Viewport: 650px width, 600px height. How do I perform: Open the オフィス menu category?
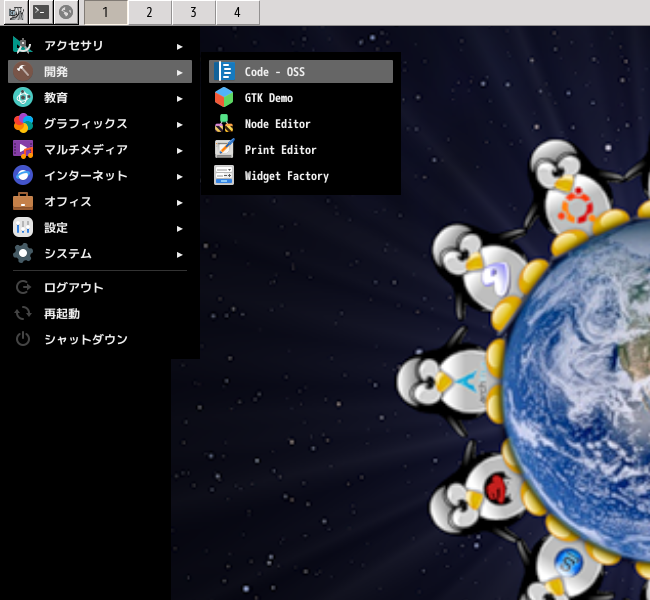(x=100, y=202)
